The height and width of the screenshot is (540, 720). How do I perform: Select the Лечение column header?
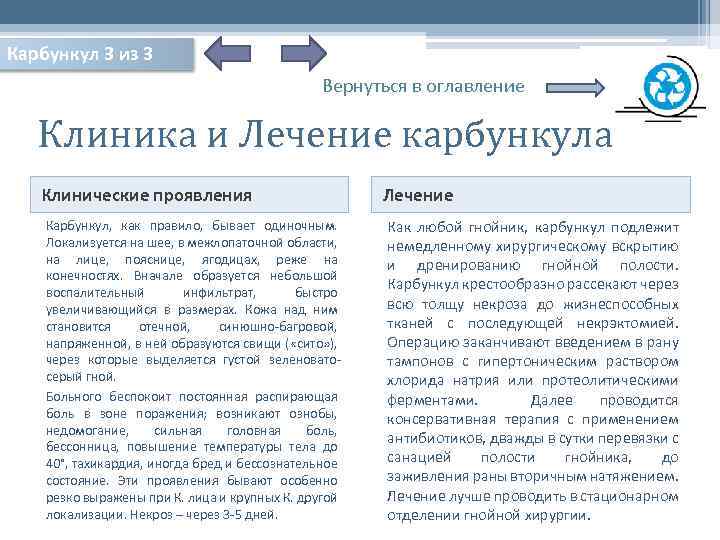[x=530, y=195]
